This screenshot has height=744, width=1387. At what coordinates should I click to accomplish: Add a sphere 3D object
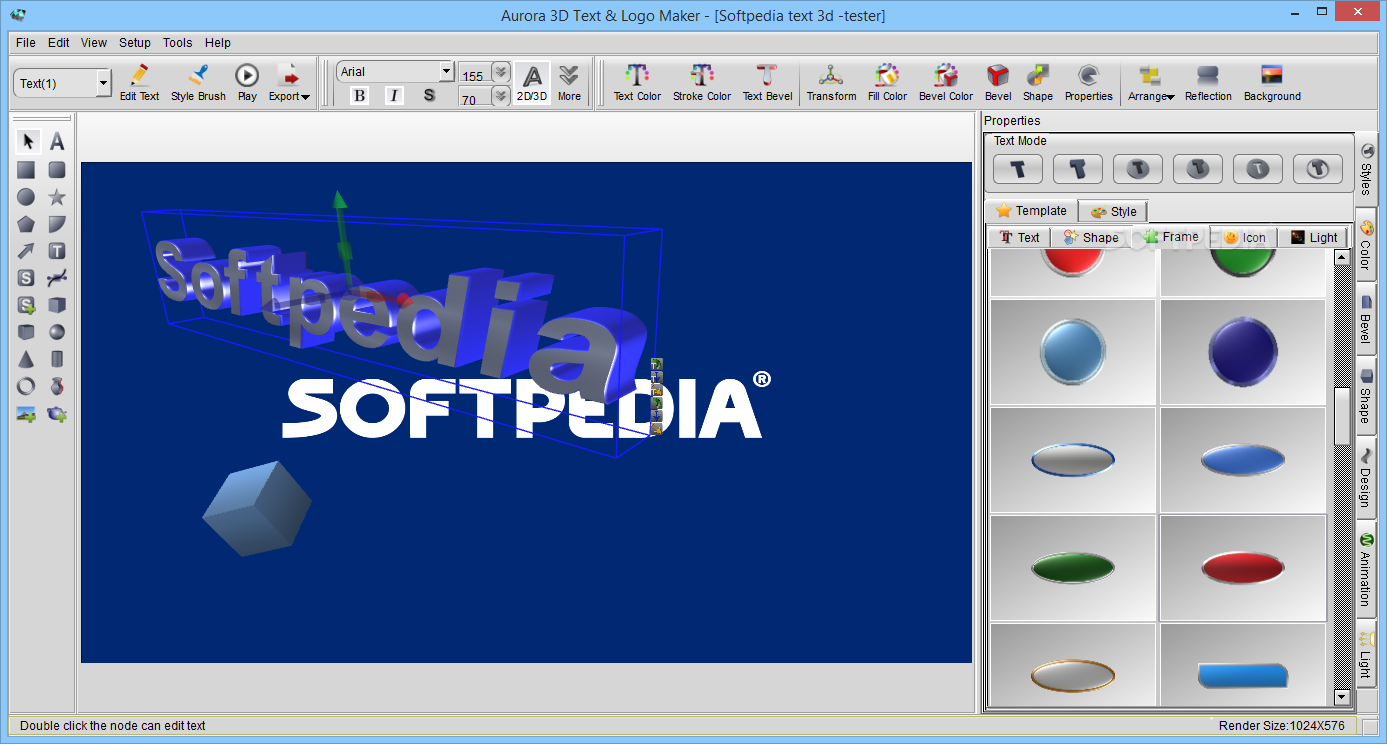pos(57,332)
